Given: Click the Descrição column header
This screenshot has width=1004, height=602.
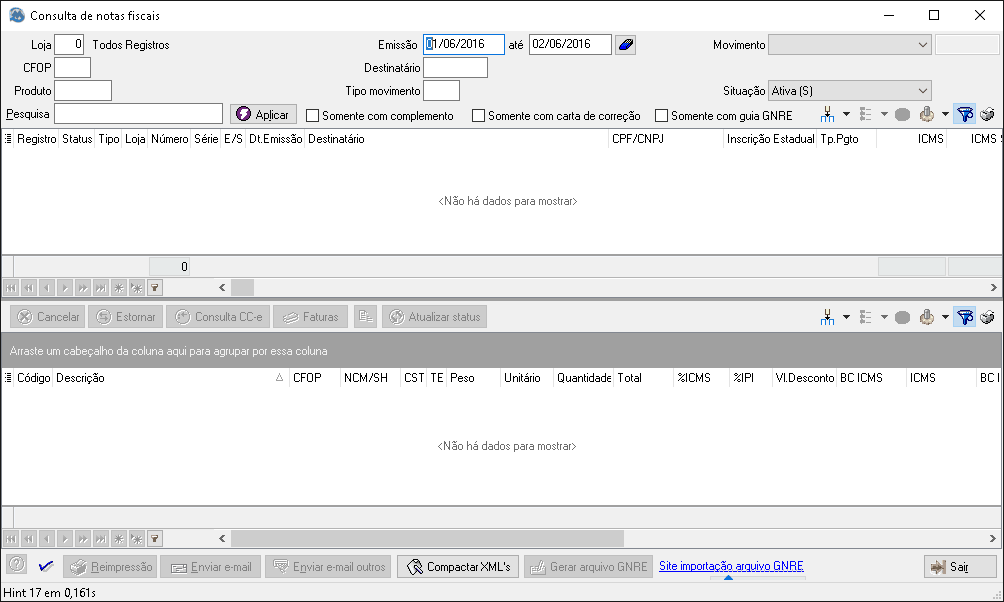Looking at the screenshot, I should point(171,378).
